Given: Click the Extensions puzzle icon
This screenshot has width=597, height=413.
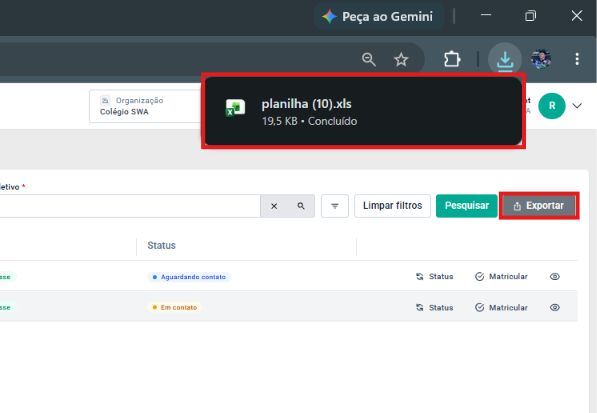Looking at the screenshot, I should (x=452, y=59).
